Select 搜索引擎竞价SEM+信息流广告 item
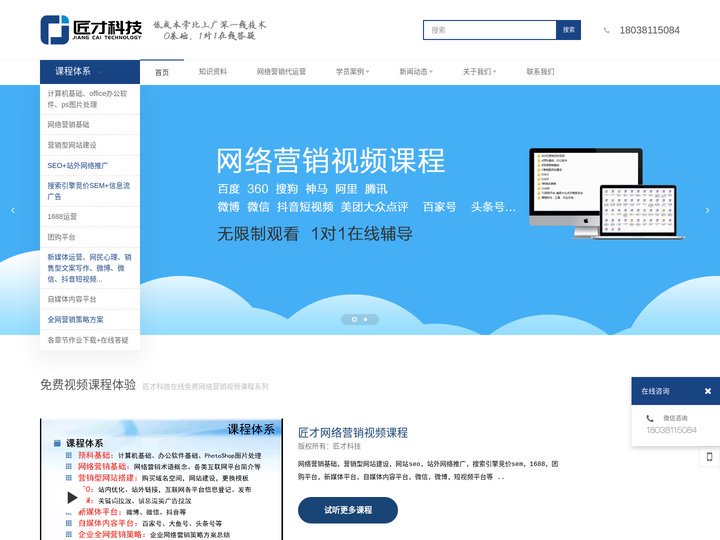Viewport: 720px width, 540px height. [90, 191]
